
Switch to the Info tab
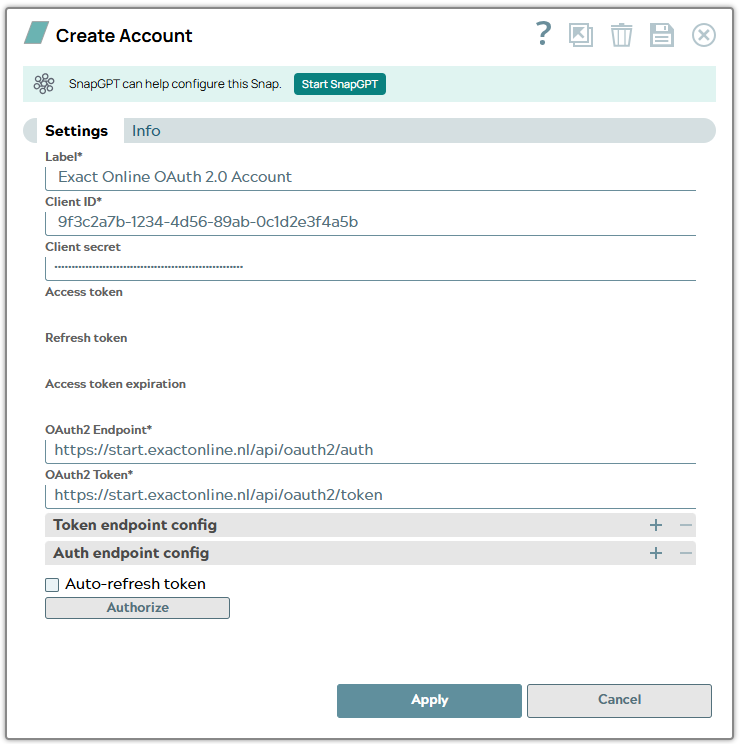click(x=146, y=130)
